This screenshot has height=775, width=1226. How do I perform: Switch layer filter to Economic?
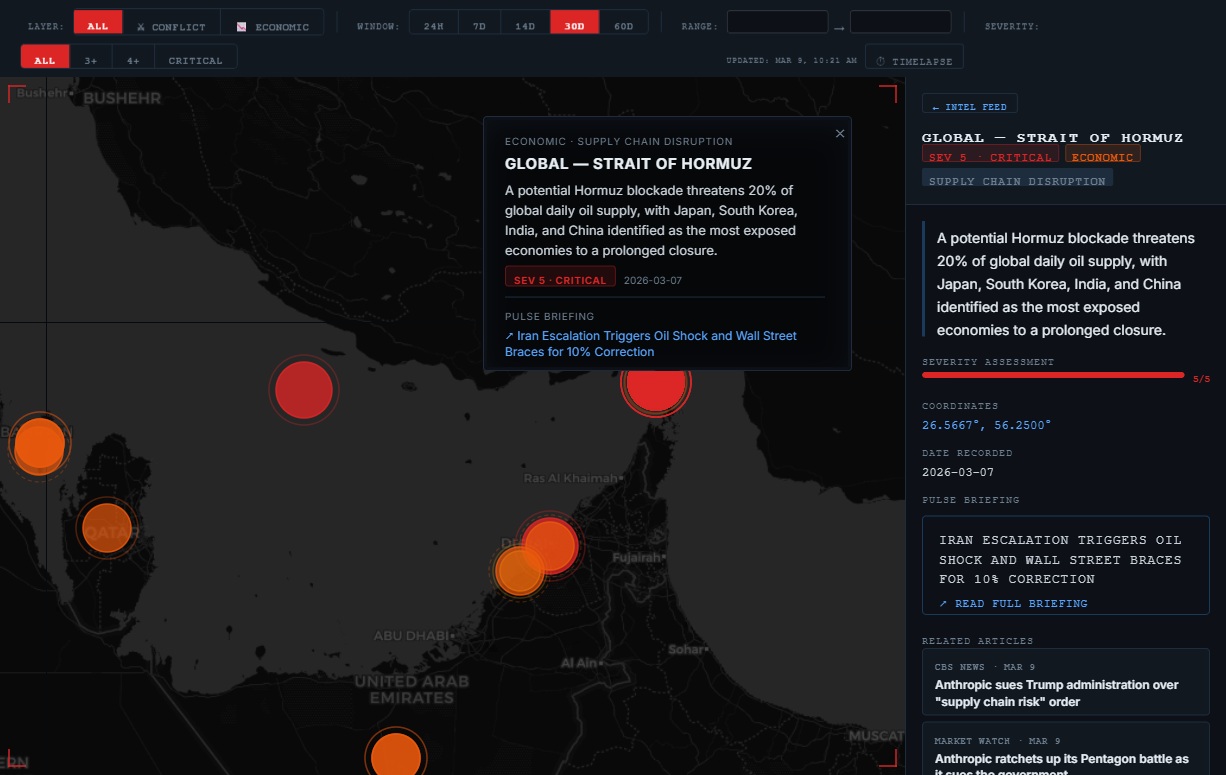click(273, 26)
